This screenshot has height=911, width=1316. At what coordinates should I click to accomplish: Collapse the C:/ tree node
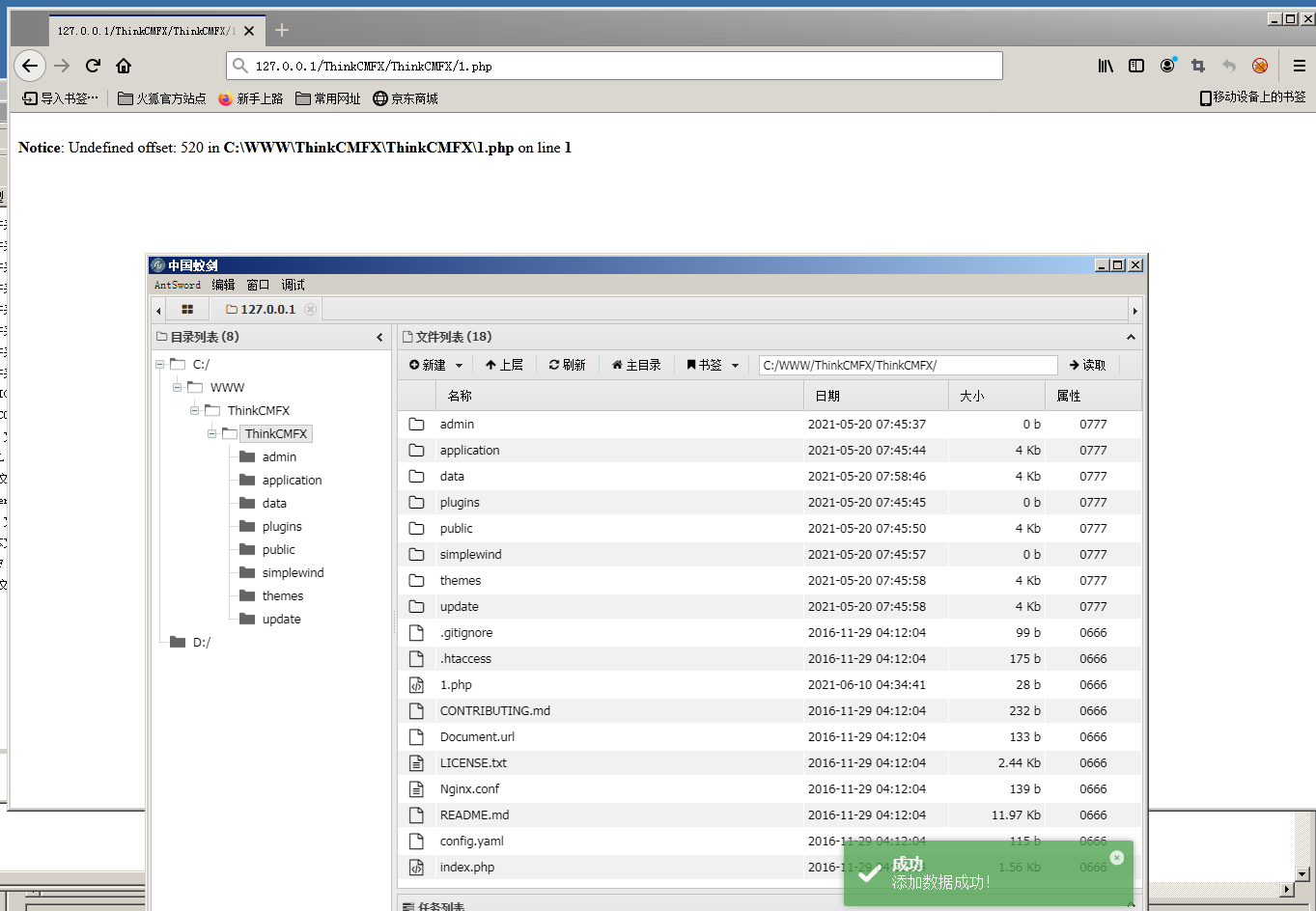click(x=160, y=365)
